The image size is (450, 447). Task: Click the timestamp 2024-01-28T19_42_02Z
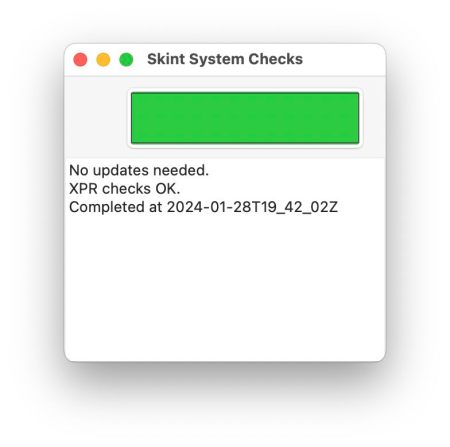click(x=252, y=207)
